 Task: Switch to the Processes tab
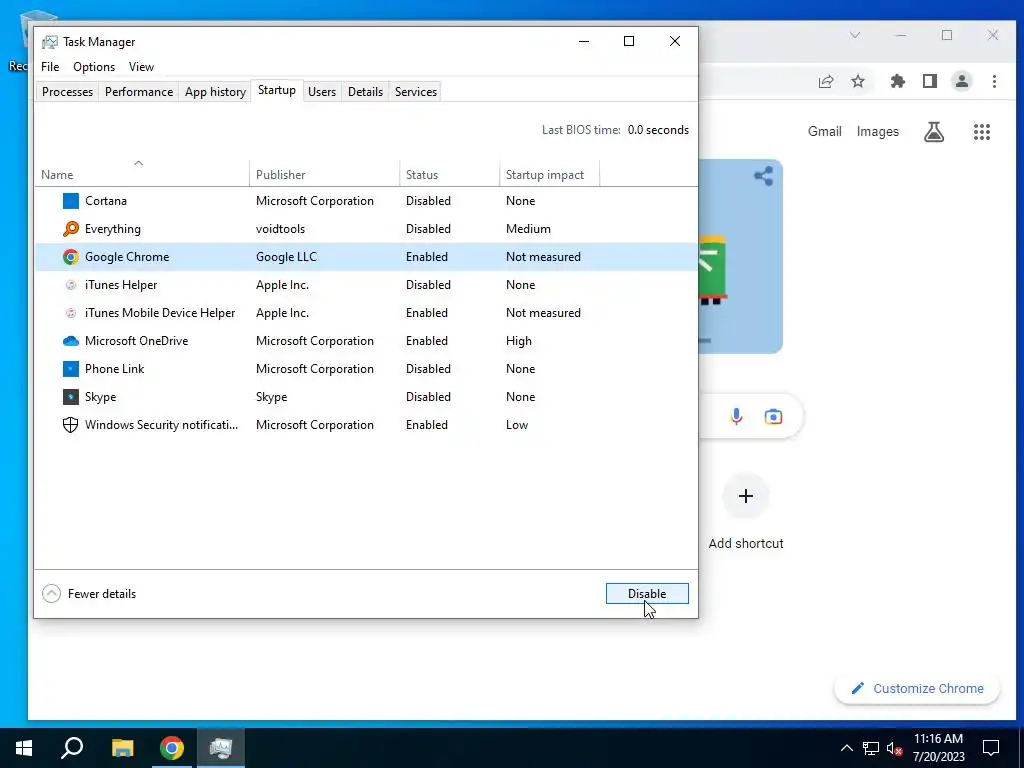[67, 92]
